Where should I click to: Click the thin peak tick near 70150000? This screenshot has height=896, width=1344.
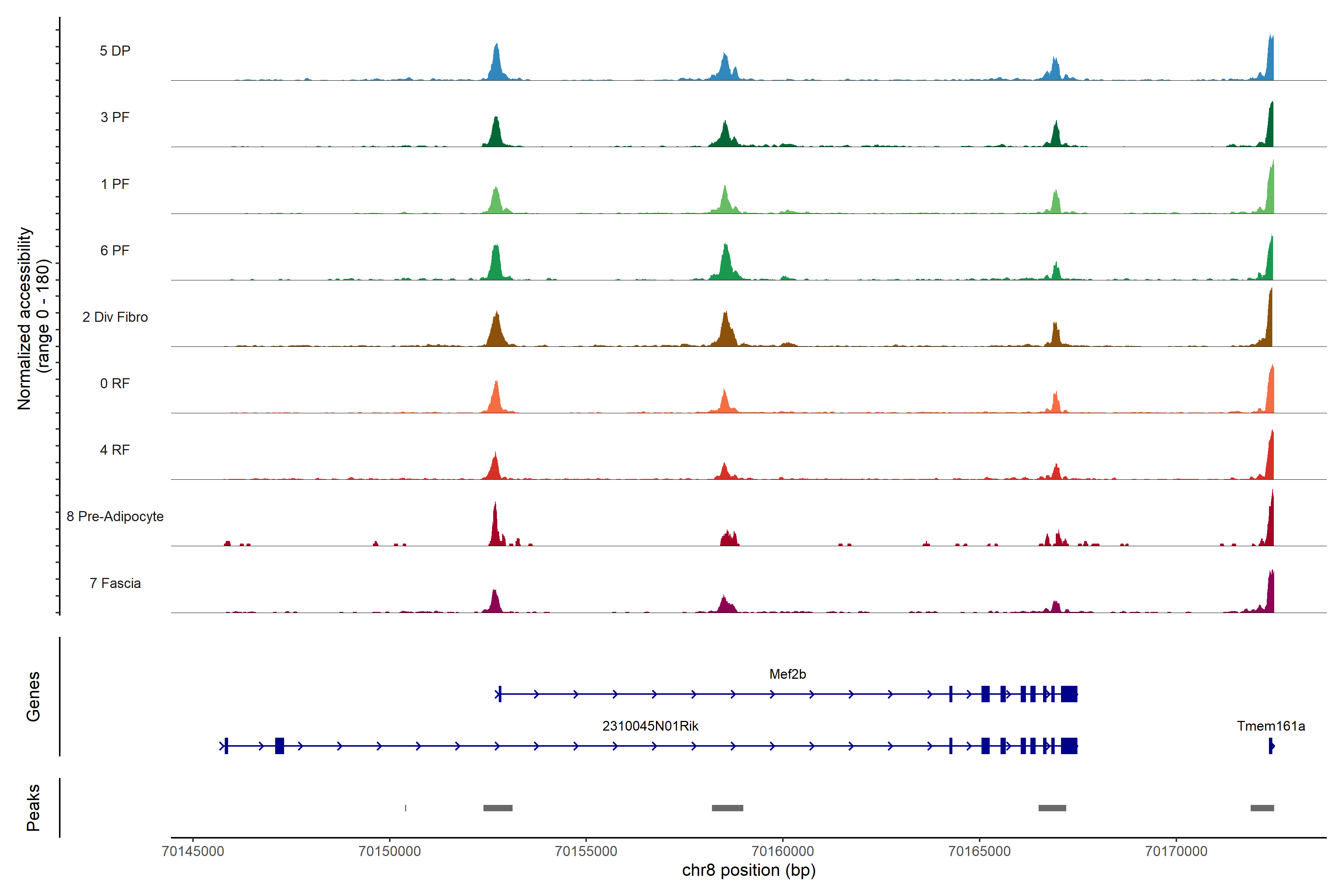pyautogui.click(x=405, y=808)
